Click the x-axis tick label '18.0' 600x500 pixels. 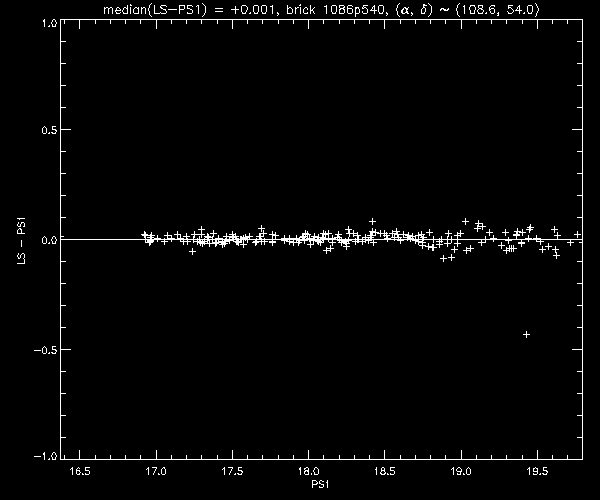coord(308,471)
